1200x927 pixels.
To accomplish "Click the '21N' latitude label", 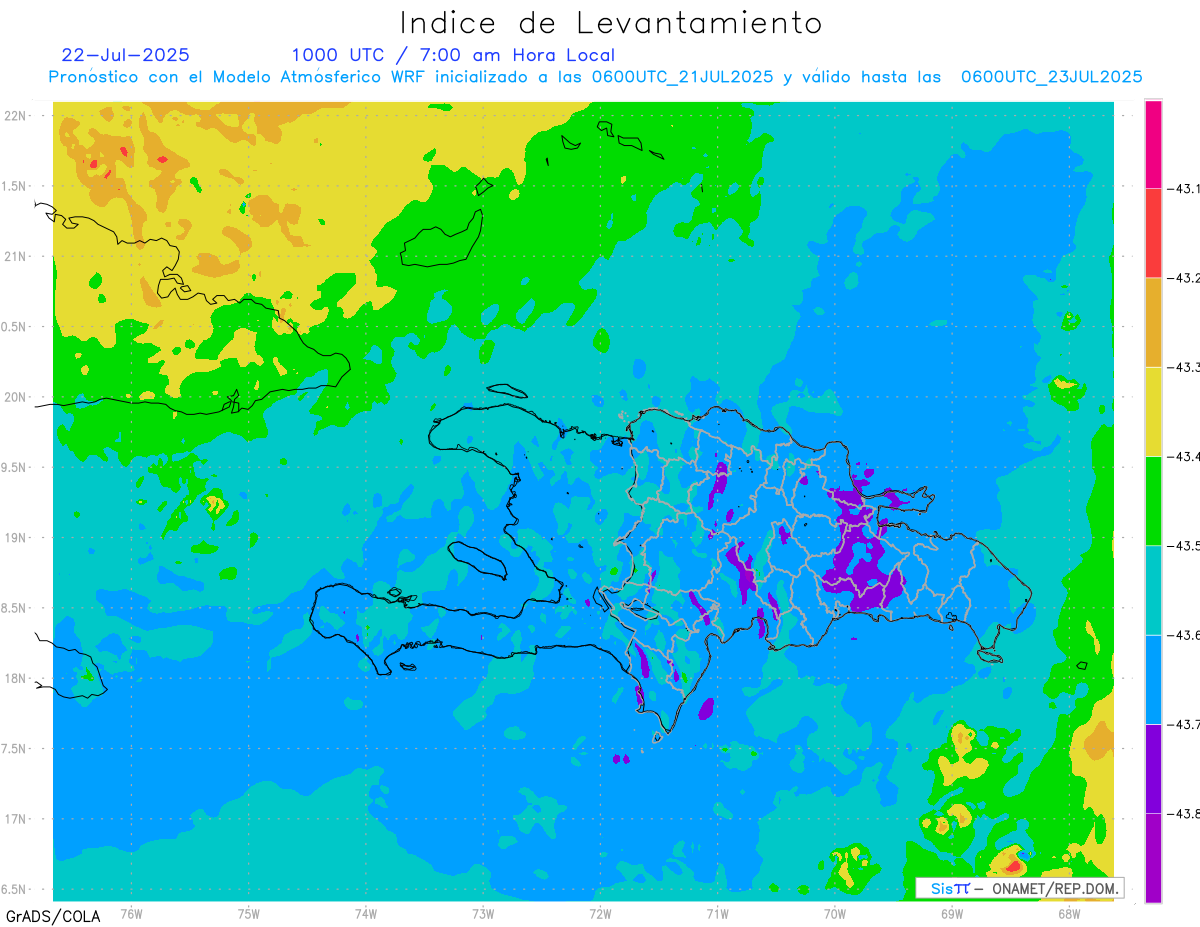I will coord(15,256).
